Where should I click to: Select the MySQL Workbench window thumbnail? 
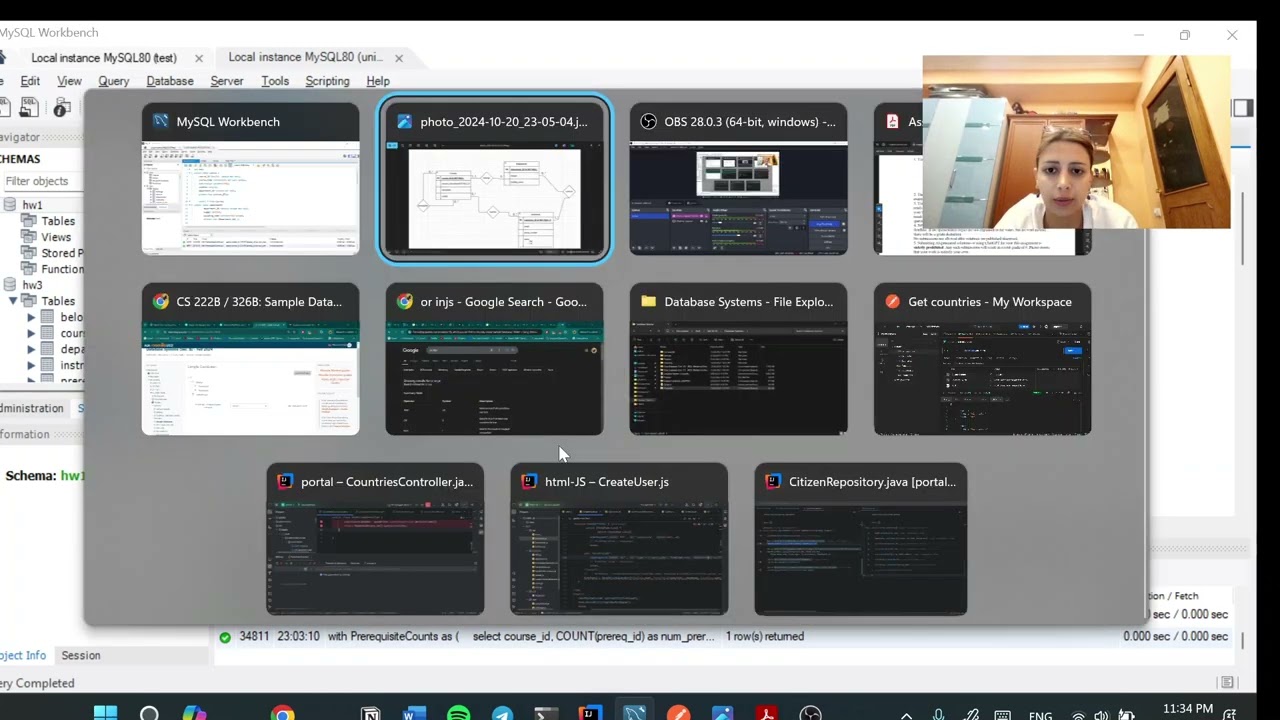click(250, 179)
